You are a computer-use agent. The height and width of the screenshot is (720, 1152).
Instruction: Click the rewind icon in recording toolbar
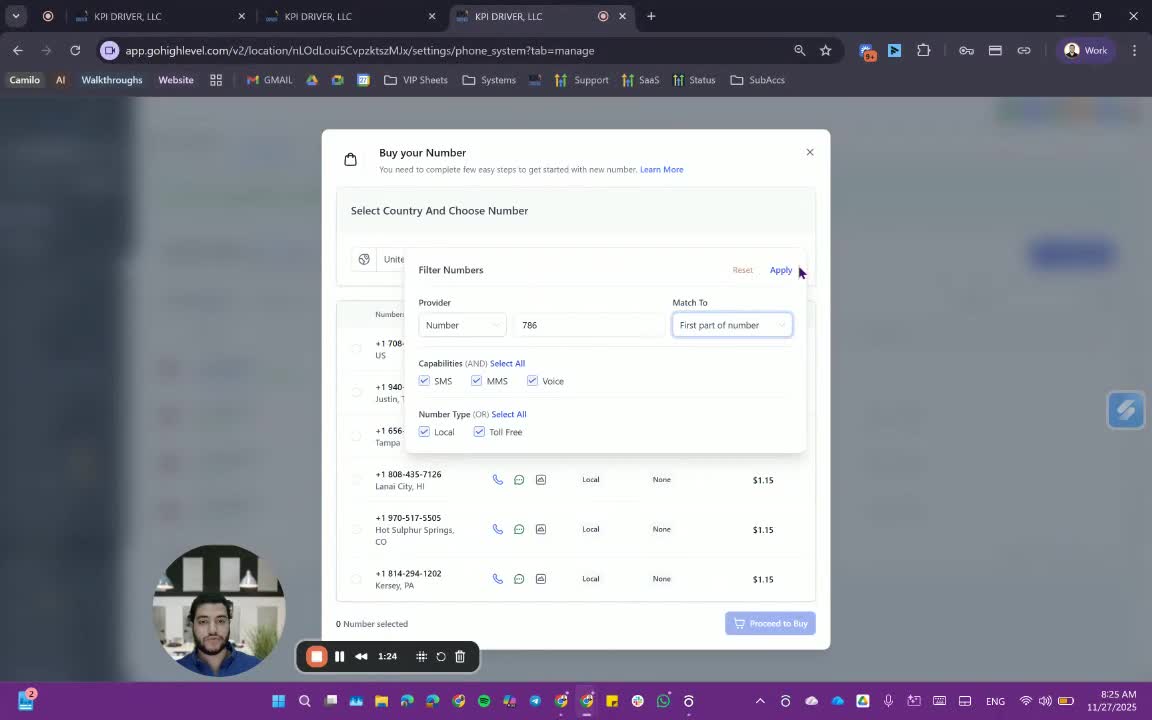pyautogui.click(x=361, y=657)
